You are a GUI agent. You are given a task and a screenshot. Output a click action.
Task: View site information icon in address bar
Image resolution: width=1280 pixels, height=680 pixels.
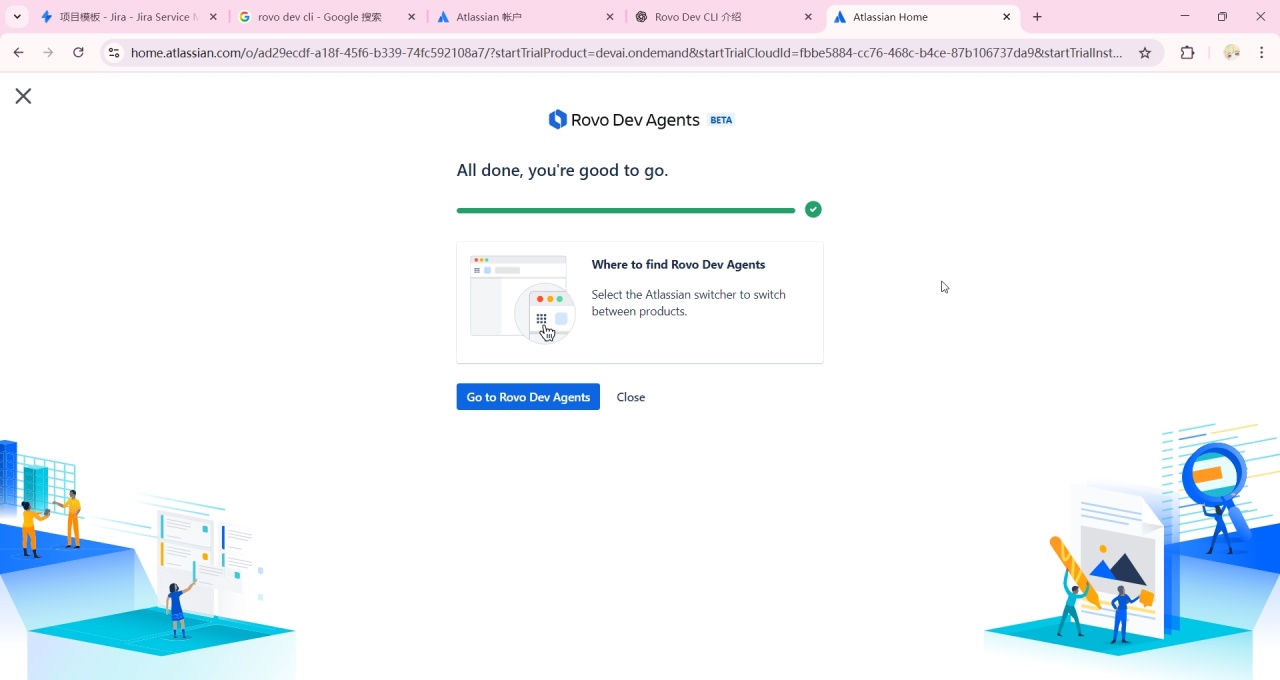pyautogui.click(x=114, y=53)
